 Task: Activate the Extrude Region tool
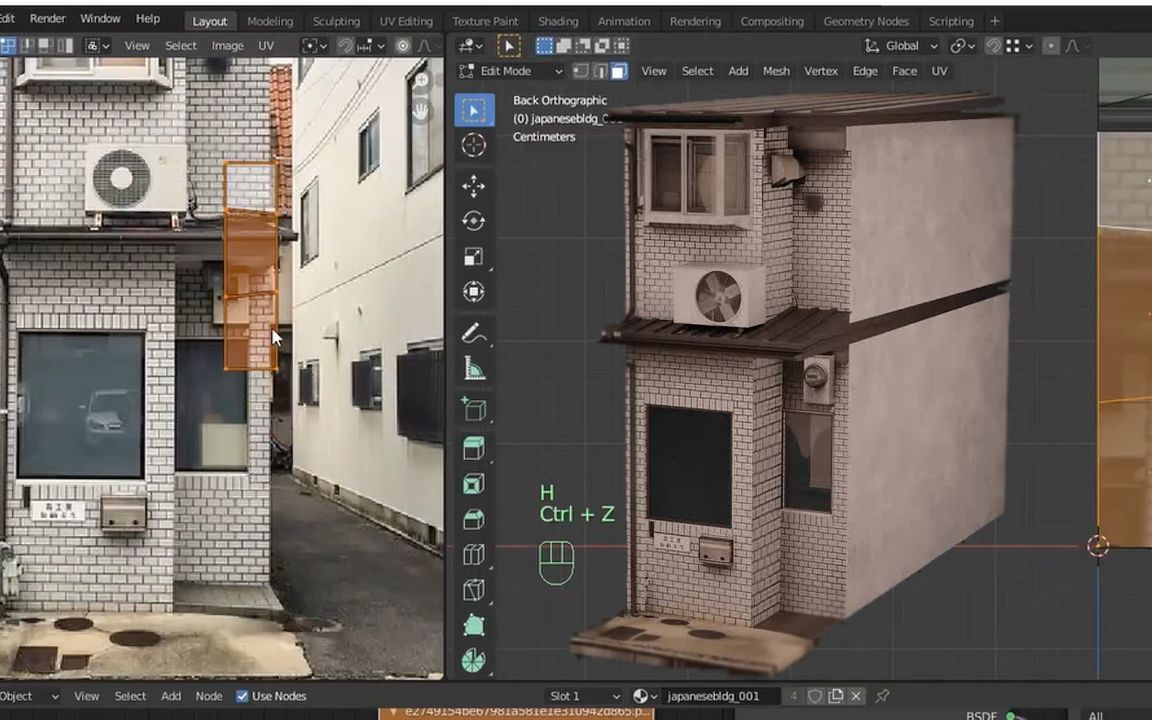474,448
